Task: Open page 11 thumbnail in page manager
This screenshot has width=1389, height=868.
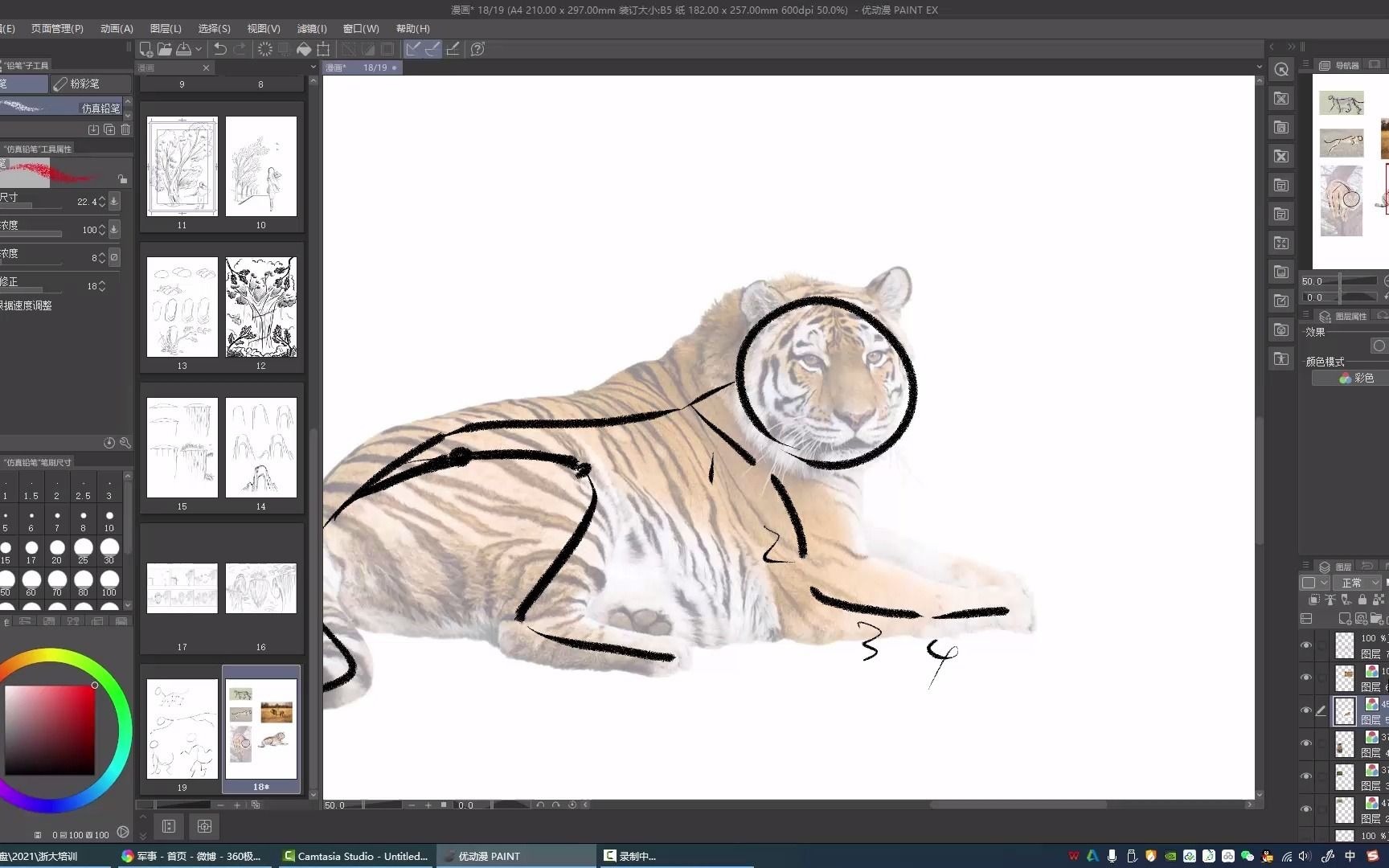Action: [x=182, y=166]
